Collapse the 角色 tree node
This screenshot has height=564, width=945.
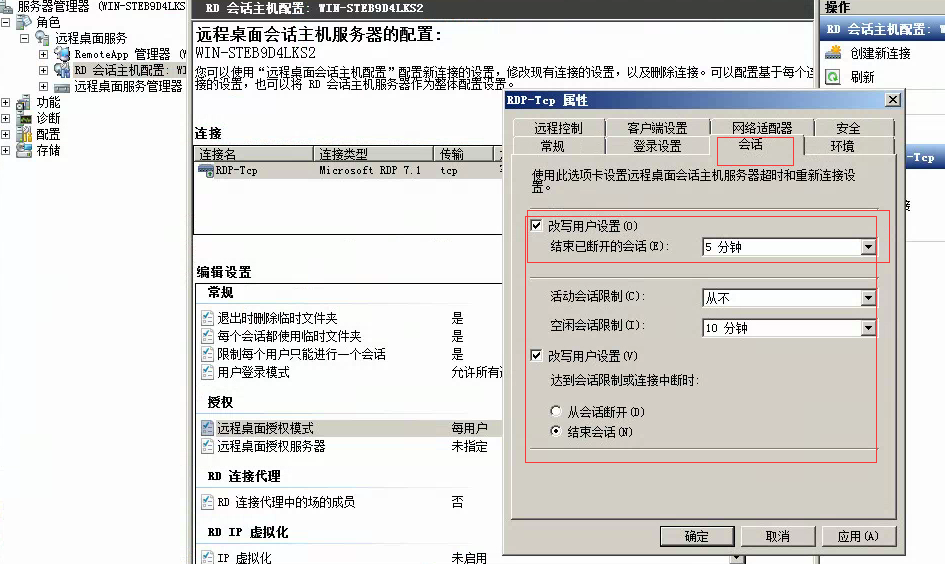[x=5, y=22]
